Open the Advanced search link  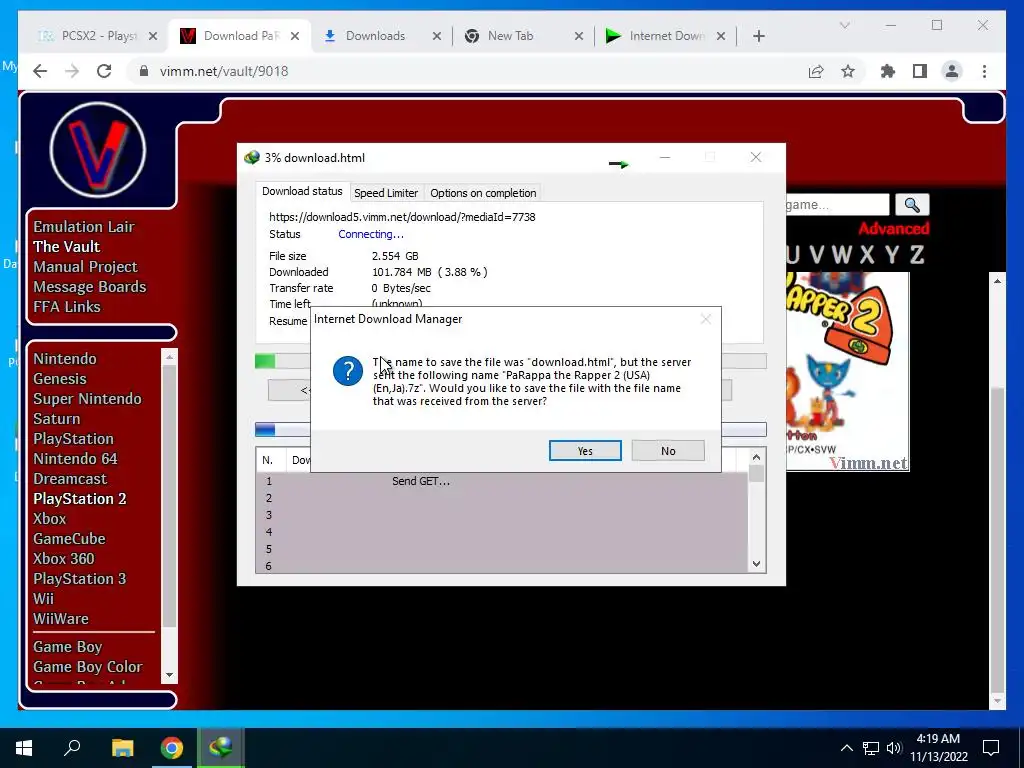click(893, 229)
